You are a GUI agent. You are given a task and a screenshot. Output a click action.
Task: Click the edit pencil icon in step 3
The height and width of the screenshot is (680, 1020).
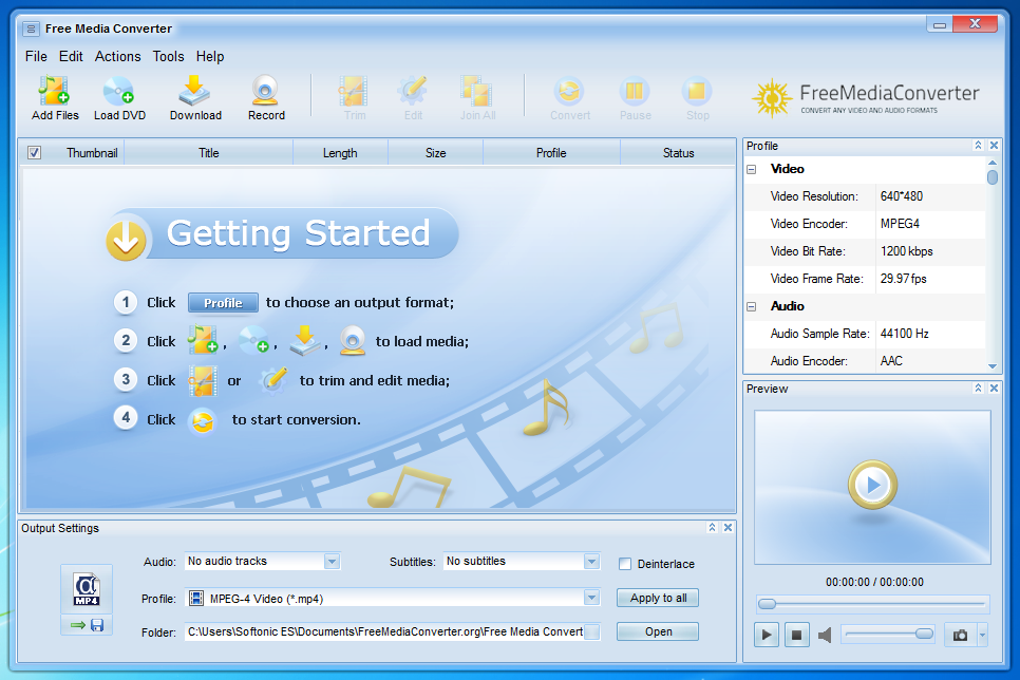pyautogui.click(x=273, y=380)
